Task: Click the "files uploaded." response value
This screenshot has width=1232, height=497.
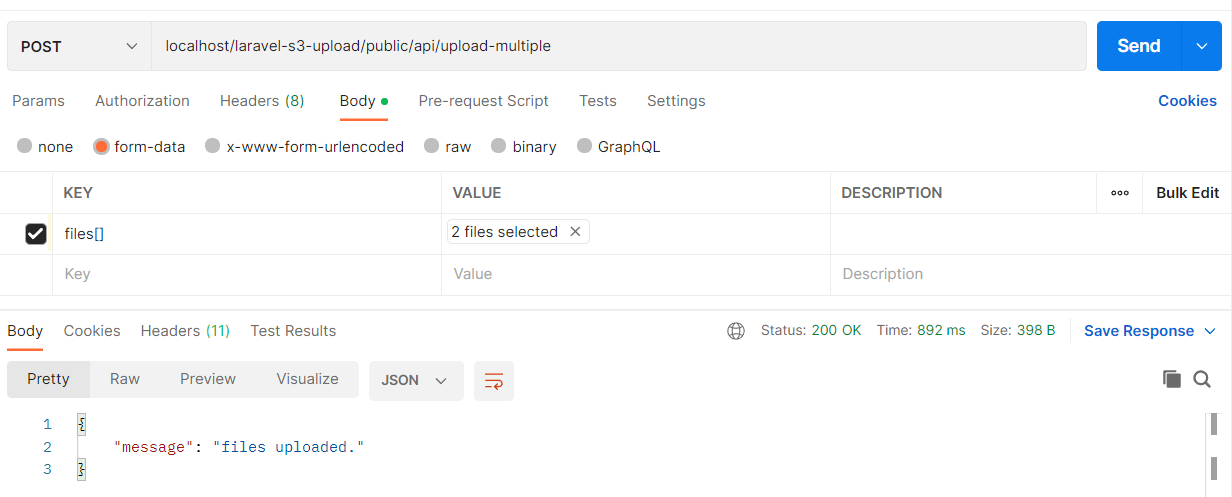Action: pyautogui.click(x=288, y=447)
